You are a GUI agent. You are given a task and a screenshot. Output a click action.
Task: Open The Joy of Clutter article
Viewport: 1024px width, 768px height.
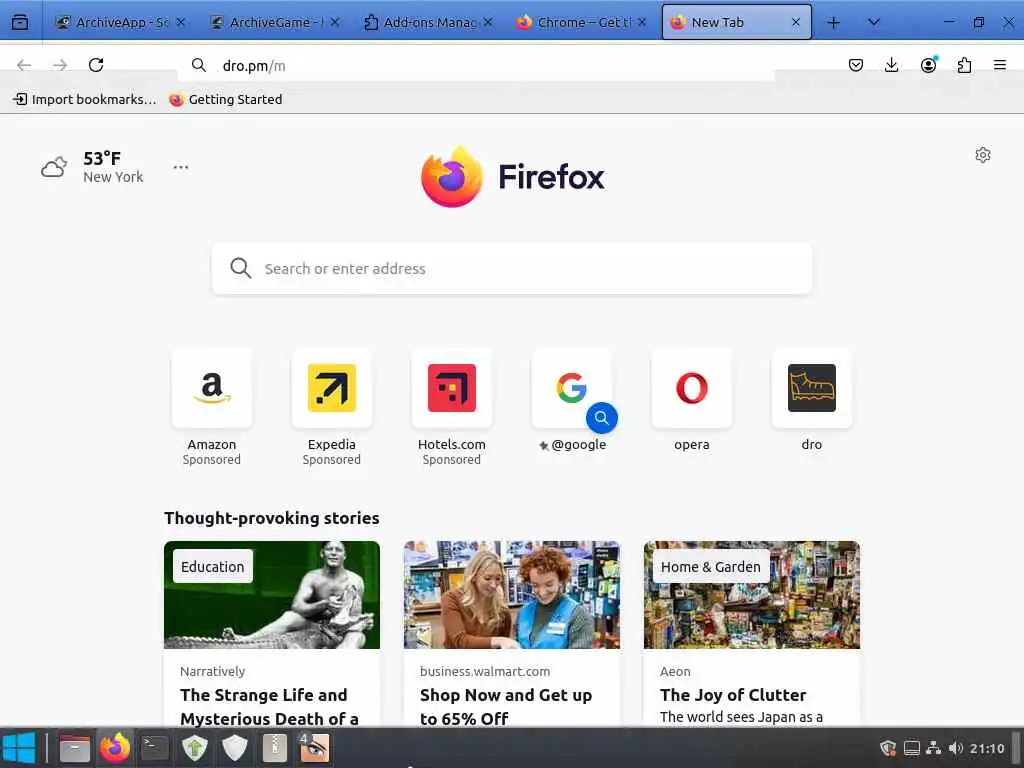click(x=733, y=695)
